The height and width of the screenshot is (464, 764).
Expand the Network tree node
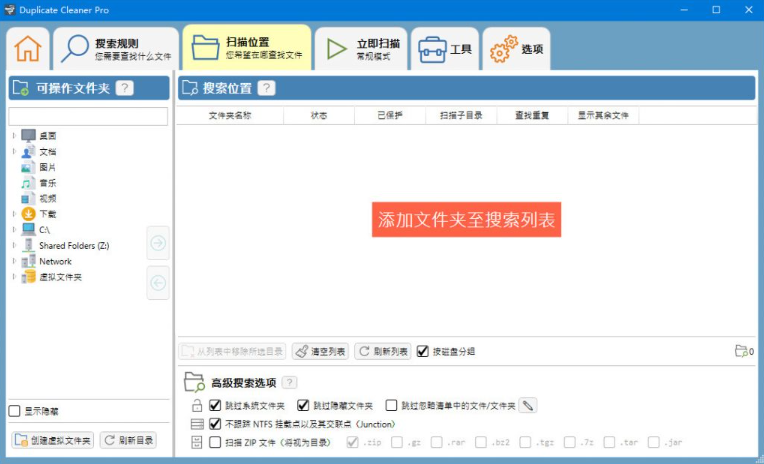point(14,261)
